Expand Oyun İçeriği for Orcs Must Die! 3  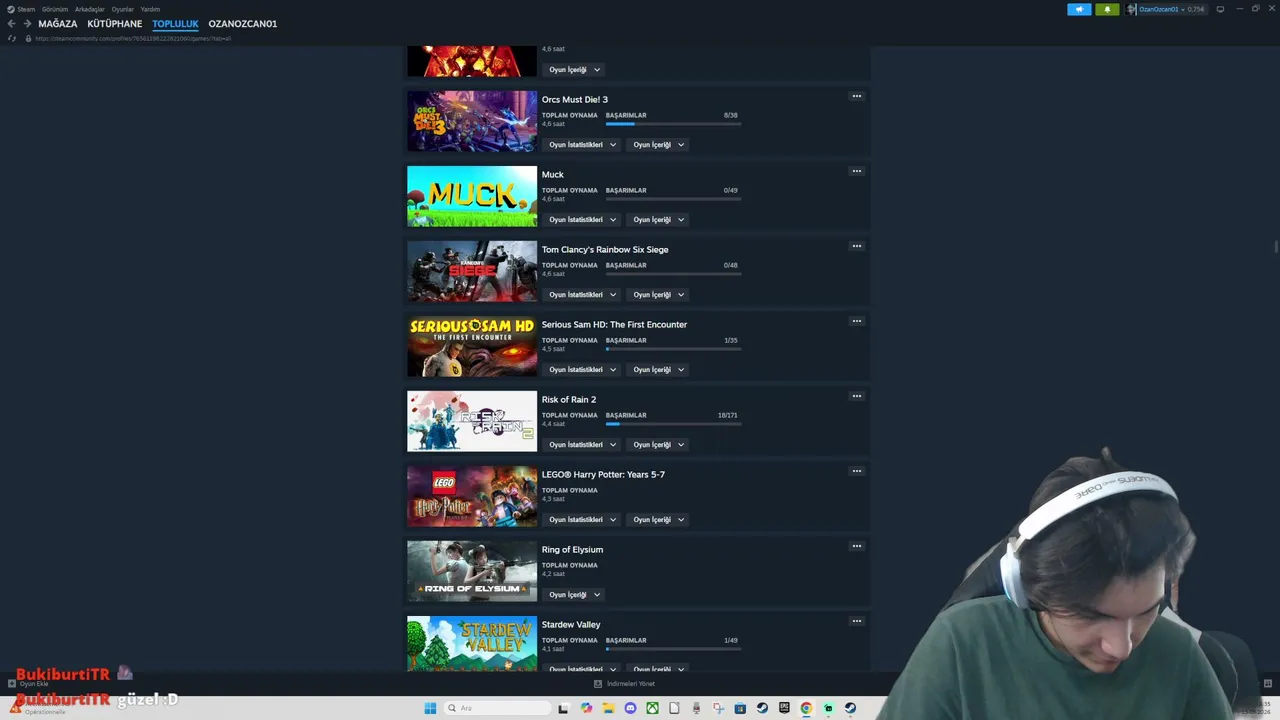658,145
